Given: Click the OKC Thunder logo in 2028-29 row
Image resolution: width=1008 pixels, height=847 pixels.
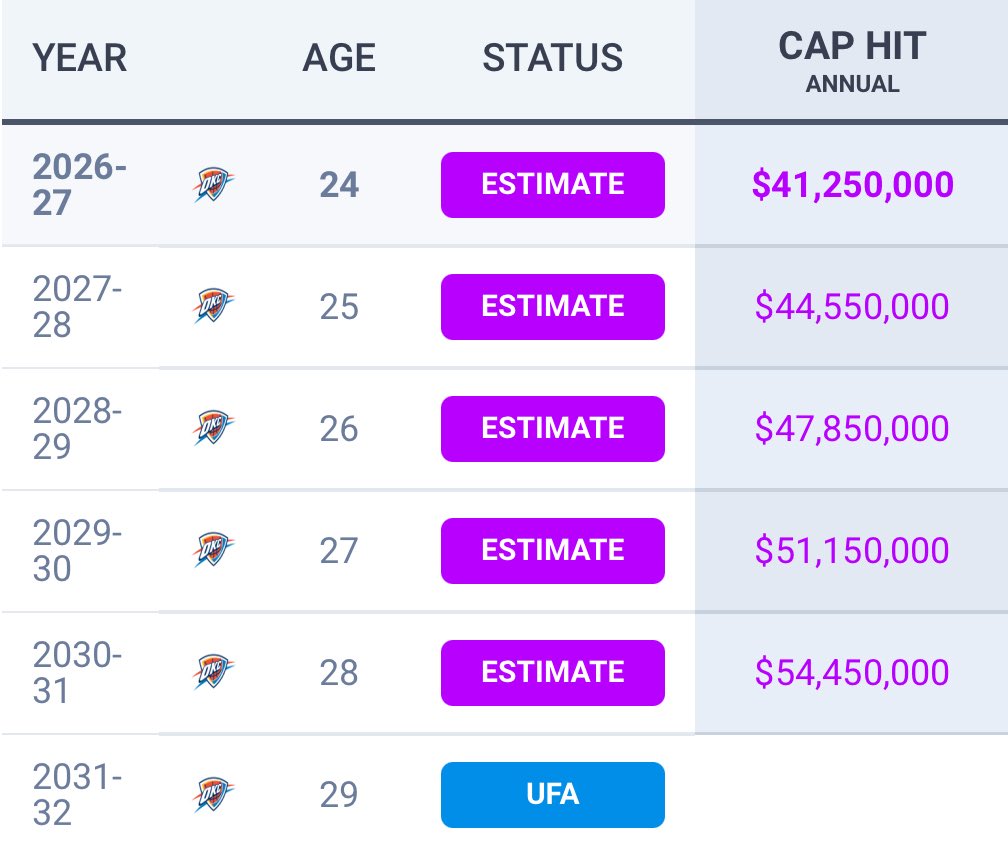Looking at the screenshot, I should click(x=213, y=429).
